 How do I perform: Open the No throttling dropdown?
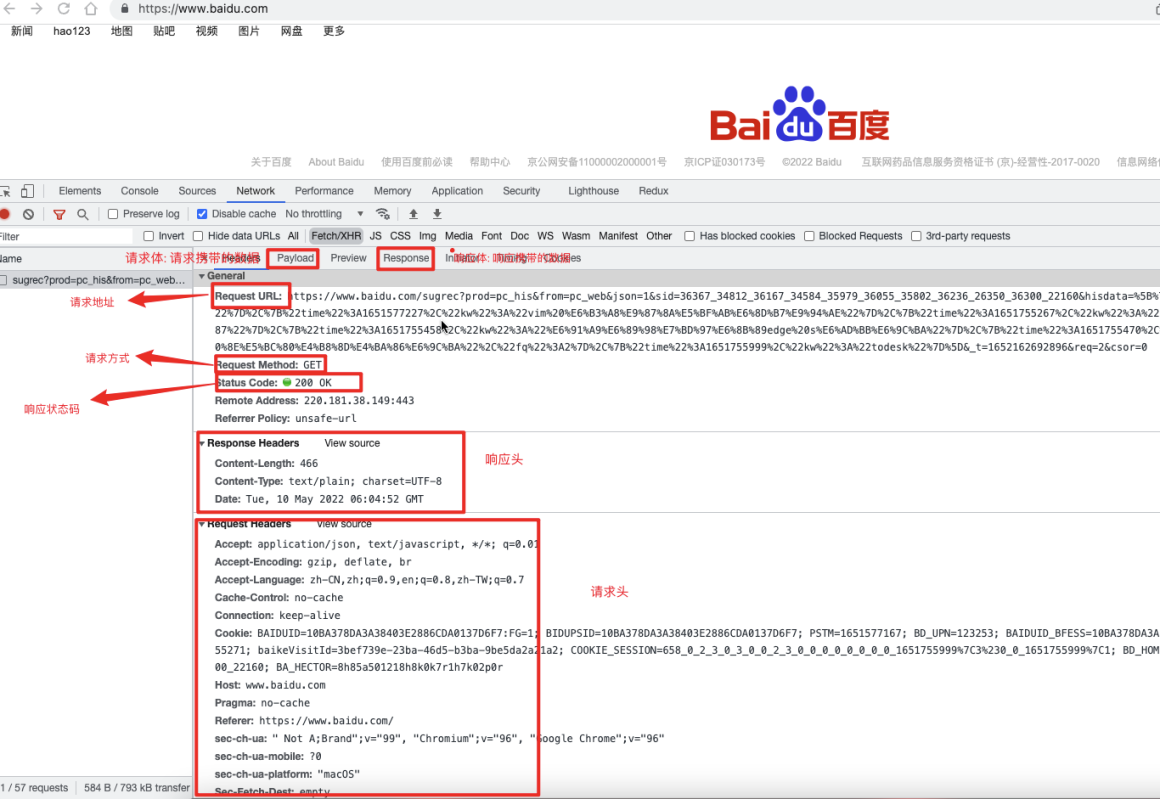(324, 214)
